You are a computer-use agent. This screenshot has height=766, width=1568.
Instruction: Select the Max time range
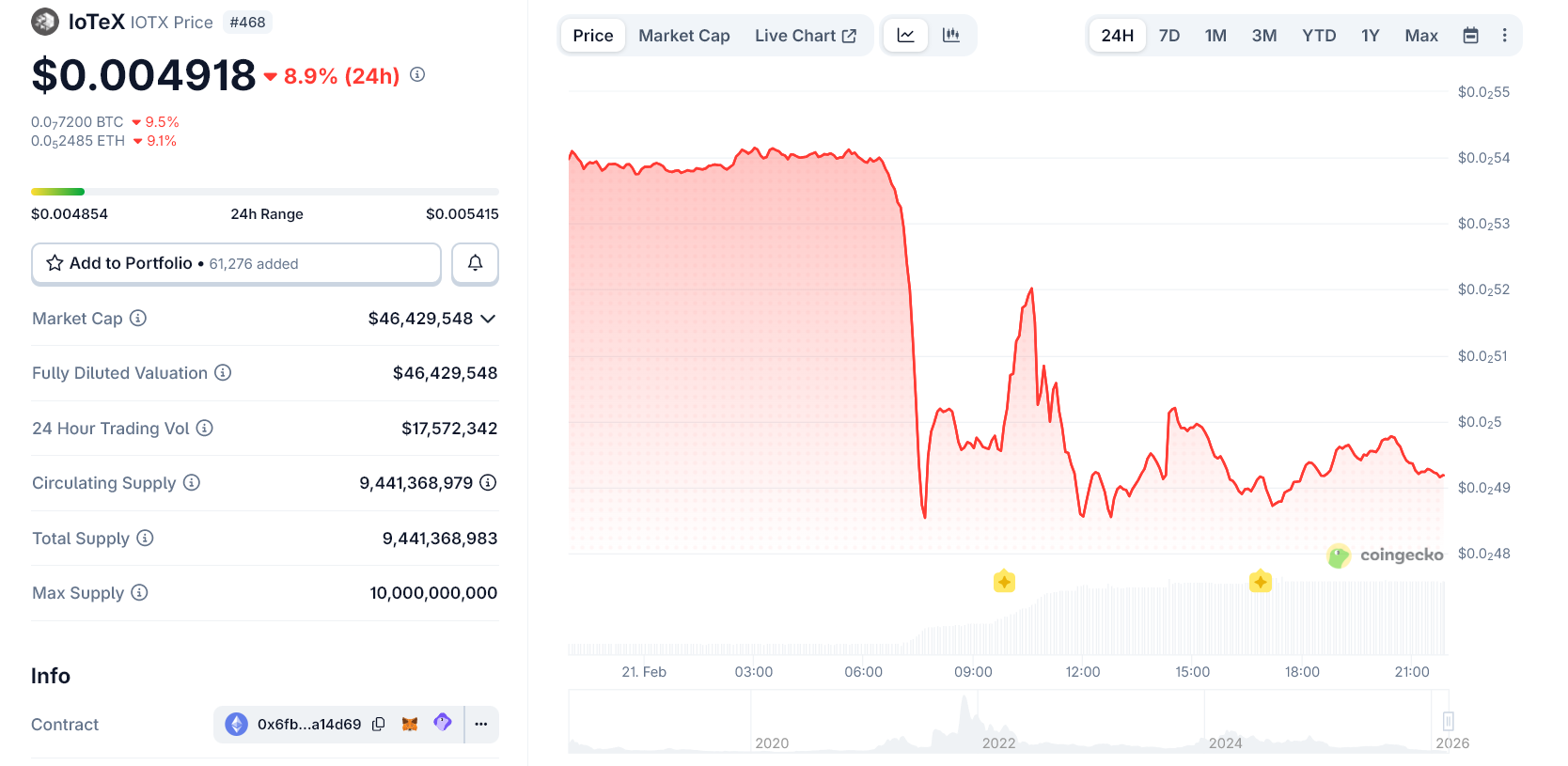[x=1420, y=36]
